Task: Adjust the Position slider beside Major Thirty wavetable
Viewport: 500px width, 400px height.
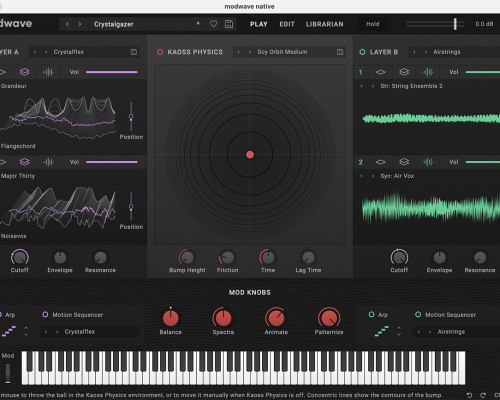Action: pos(131,206)
